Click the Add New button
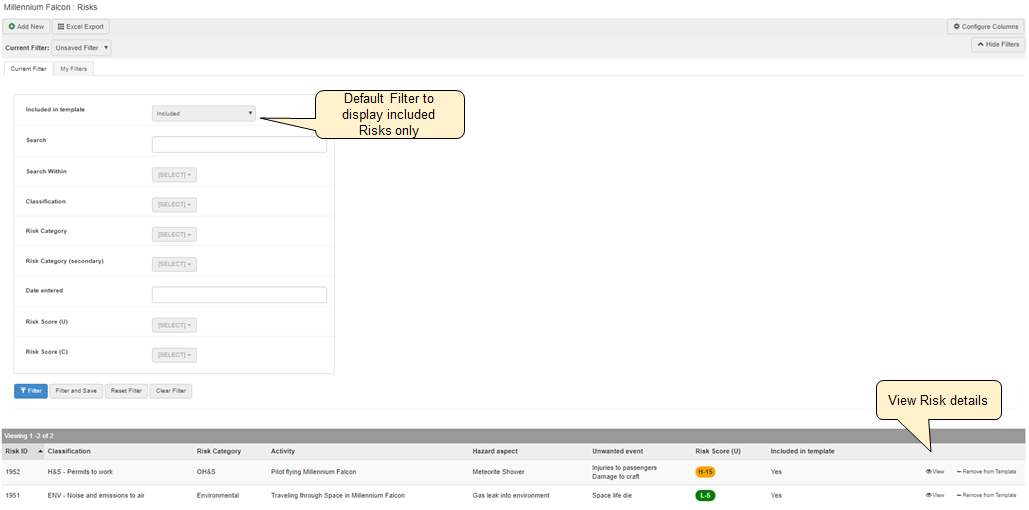Viewport: 1029px width, 510px height. (x=25, y=27)
